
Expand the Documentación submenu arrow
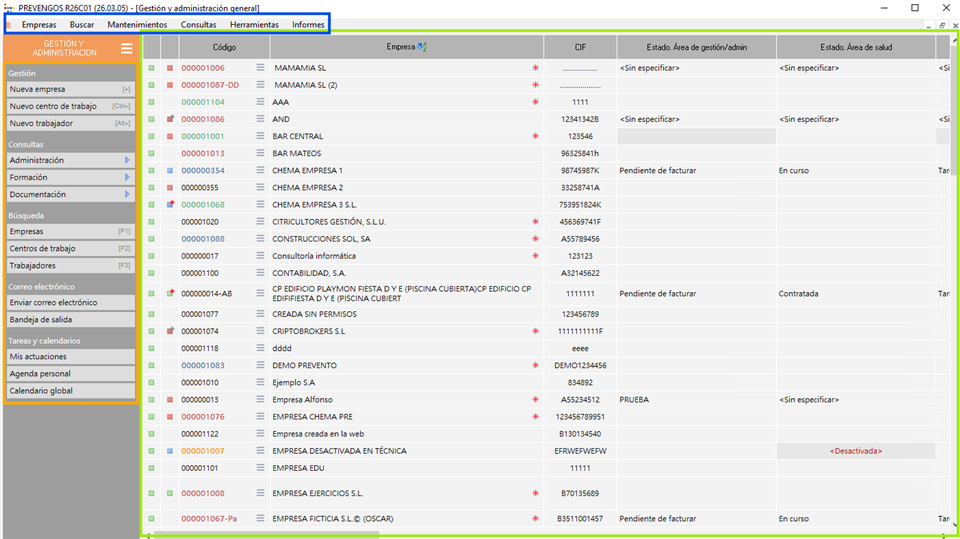coord(127,194)
